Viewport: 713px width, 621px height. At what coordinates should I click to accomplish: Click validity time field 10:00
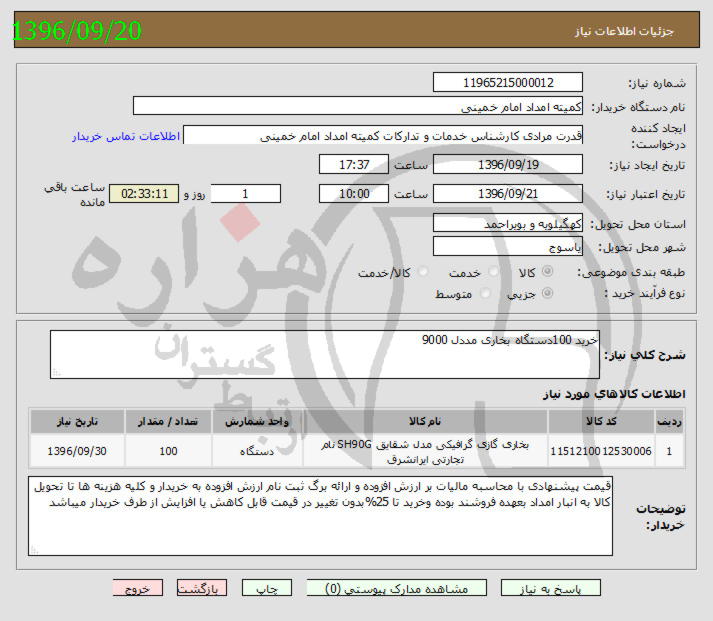point(354,194)
